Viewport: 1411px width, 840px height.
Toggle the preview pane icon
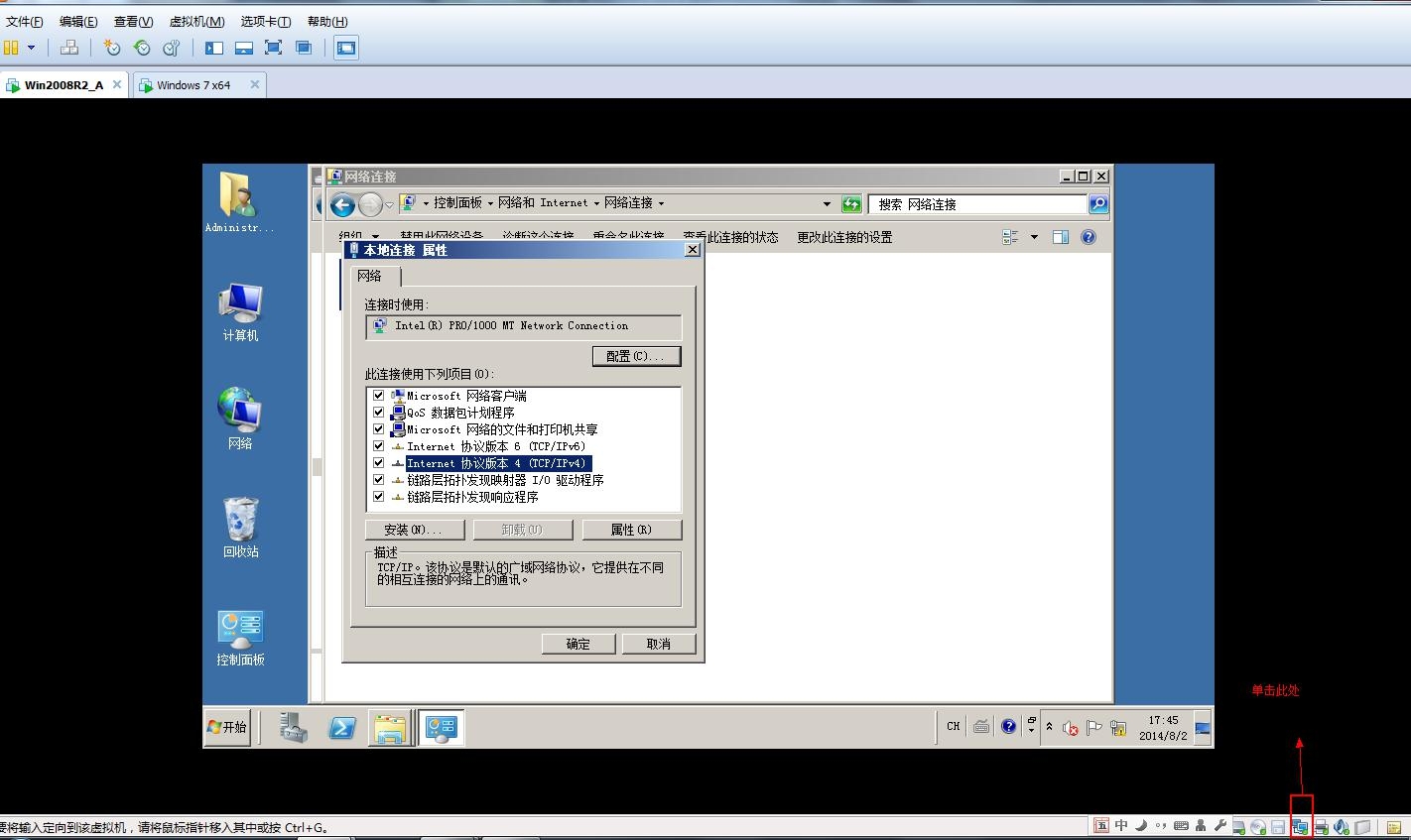pyautogui.click(x=1061, y=237)
